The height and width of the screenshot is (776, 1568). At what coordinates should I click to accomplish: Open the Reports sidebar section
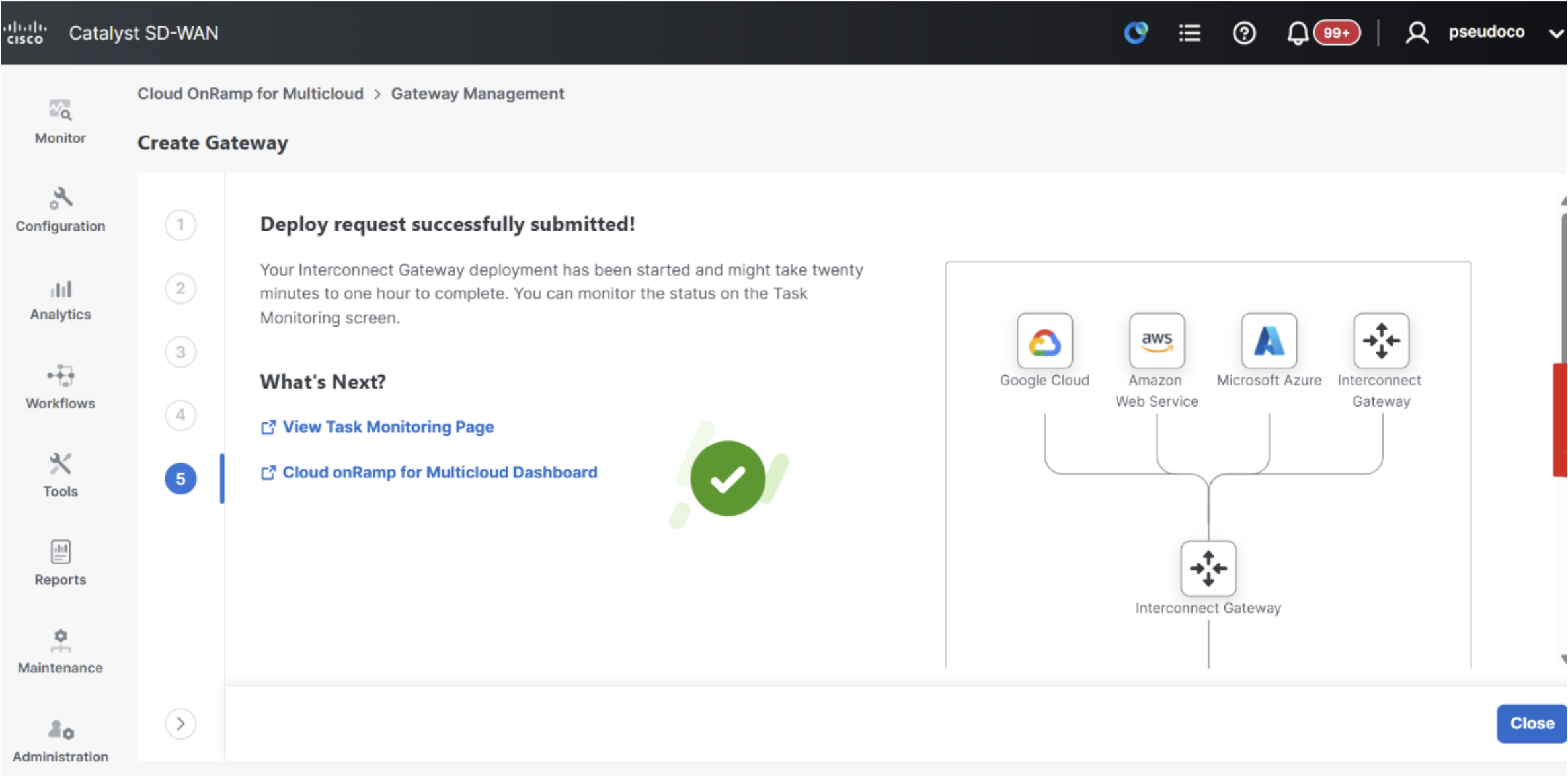click(x=60, y=564)
